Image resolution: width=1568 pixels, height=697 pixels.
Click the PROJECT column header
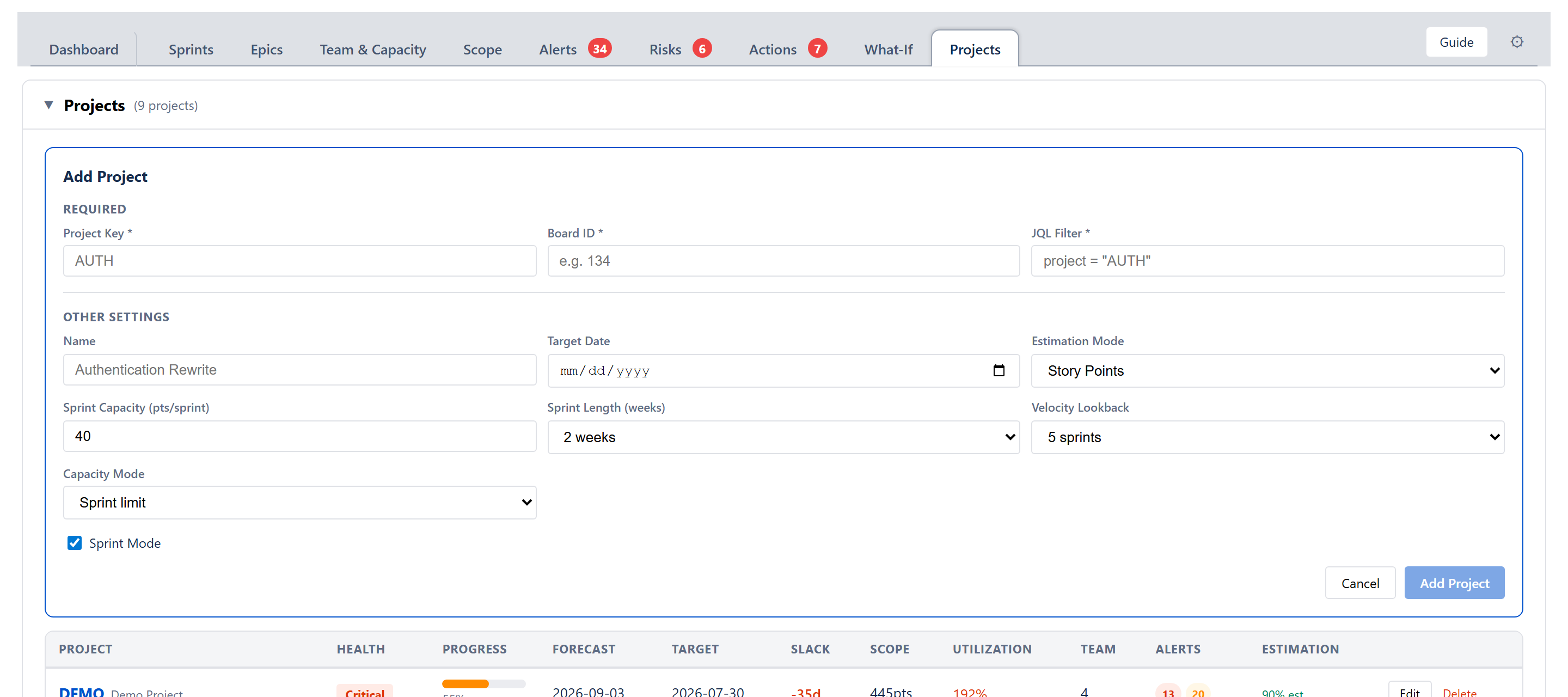pyautogui.click(x=85, y=649)
